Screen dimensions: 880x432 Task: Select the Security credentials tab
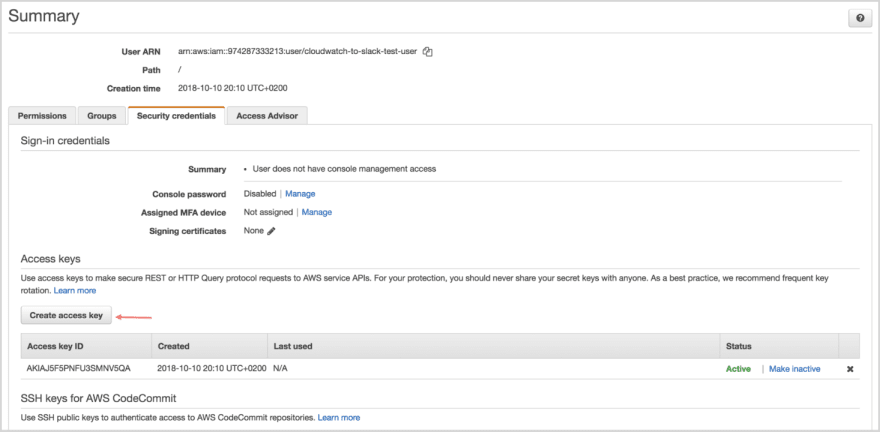pyautogui.click(x=176, y=116)
